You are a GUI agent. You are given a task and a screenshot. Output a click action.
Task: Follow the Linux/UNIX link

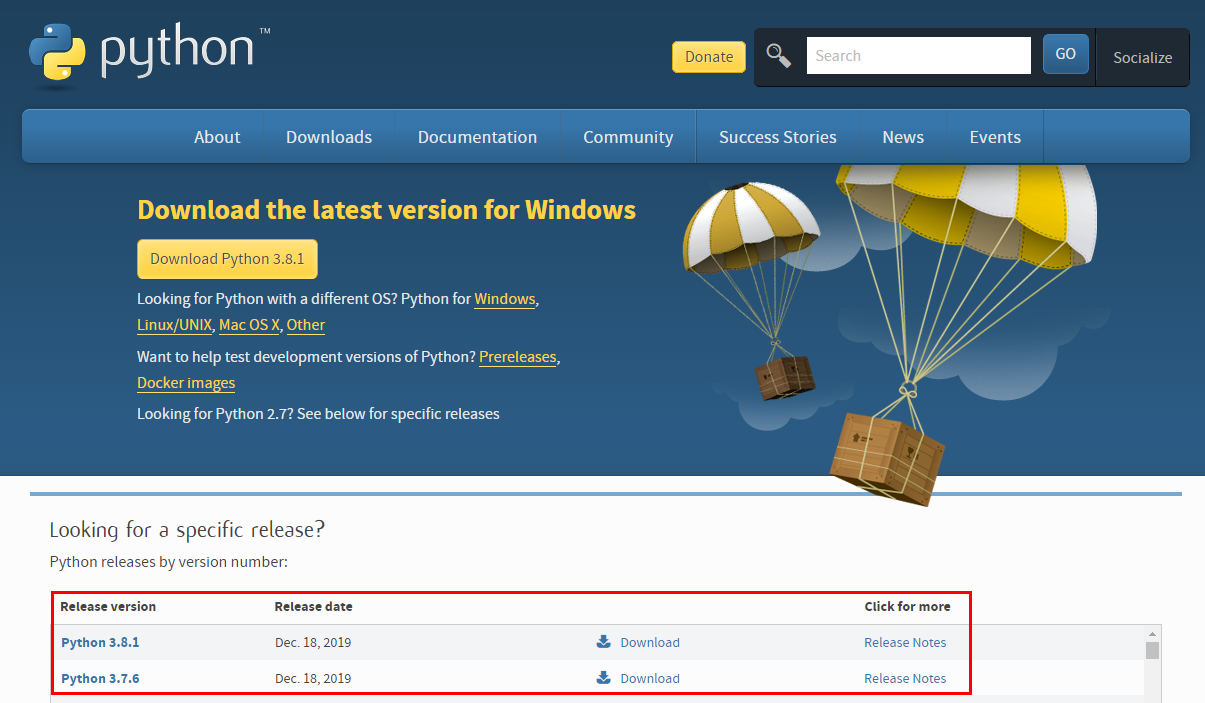pos(174,325)
